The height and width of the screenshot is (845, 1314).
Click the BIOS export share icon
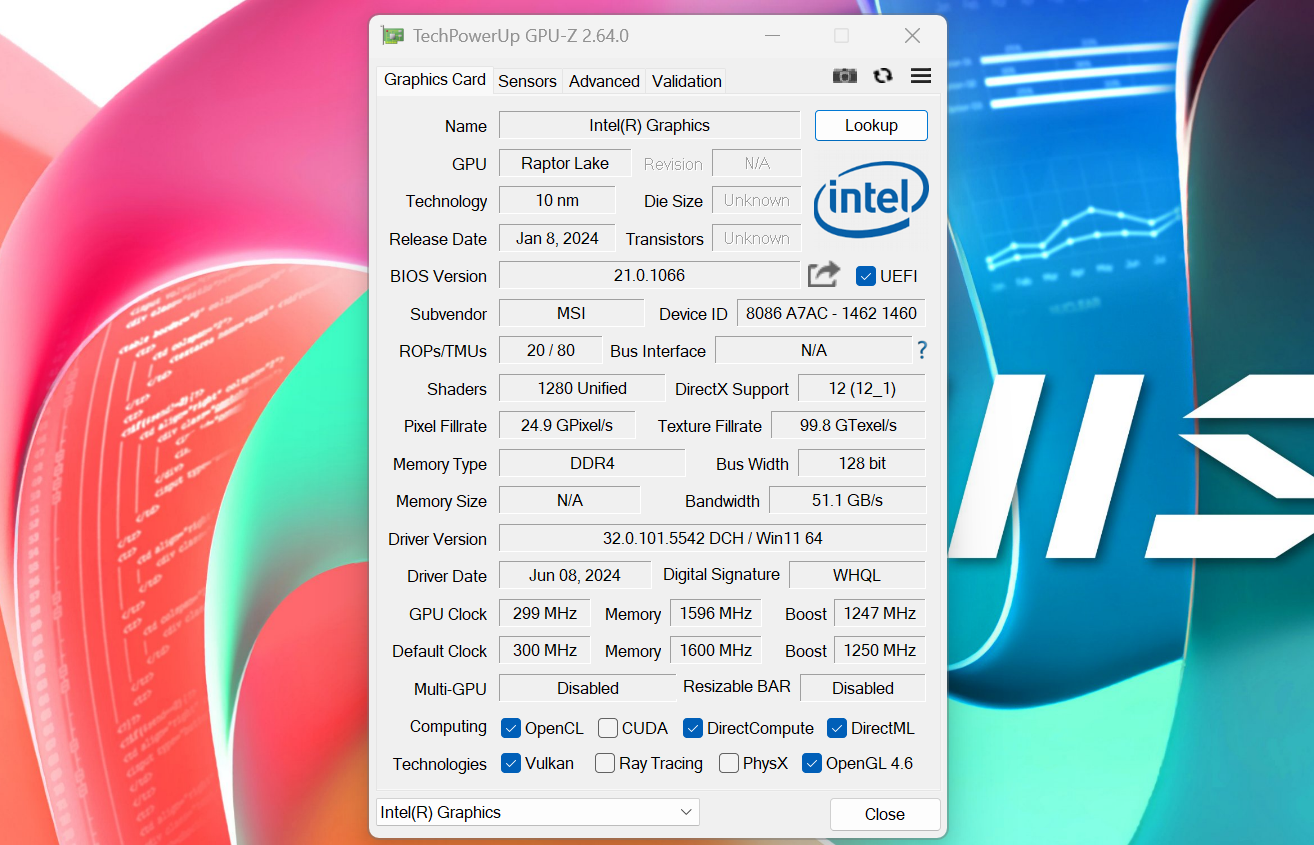pyautogui.click(x=824, y=274)
